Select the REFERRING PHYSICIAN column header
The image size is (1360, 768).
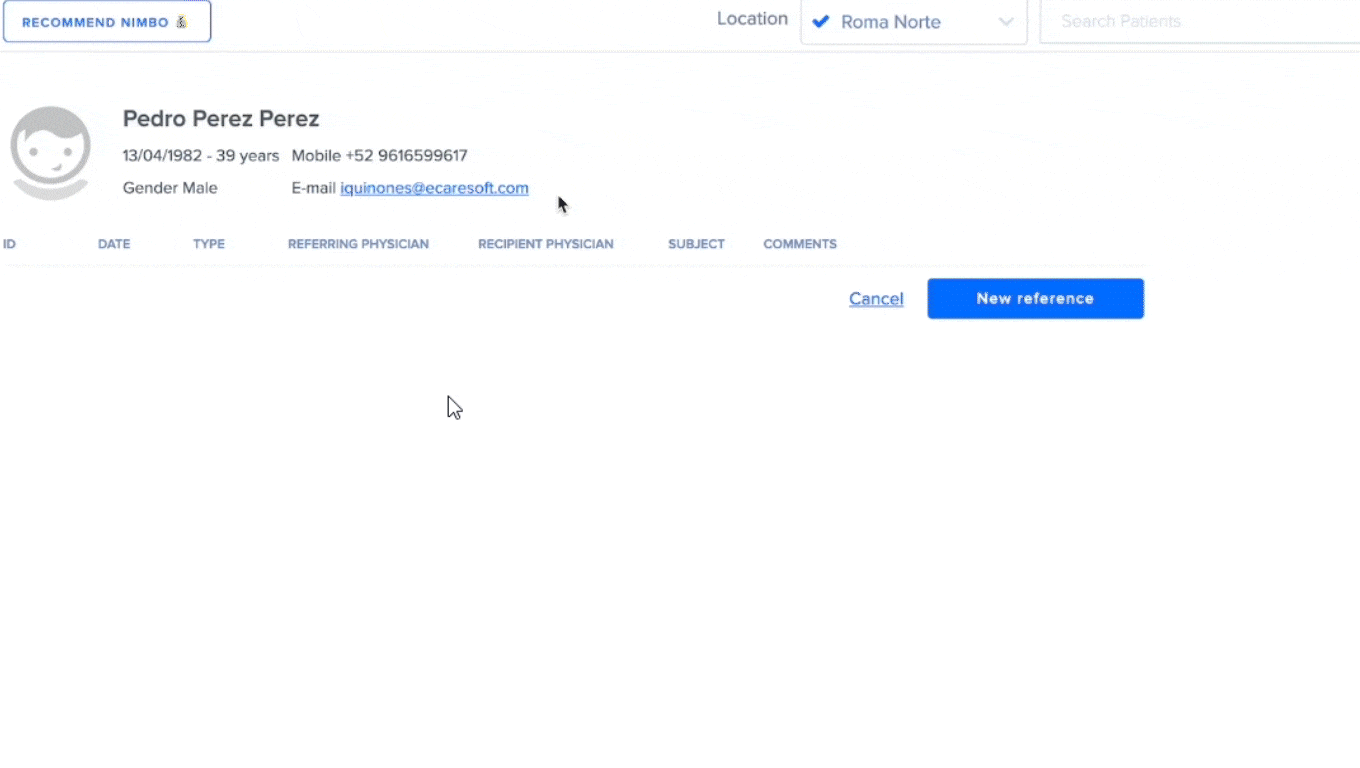(358, 243)
